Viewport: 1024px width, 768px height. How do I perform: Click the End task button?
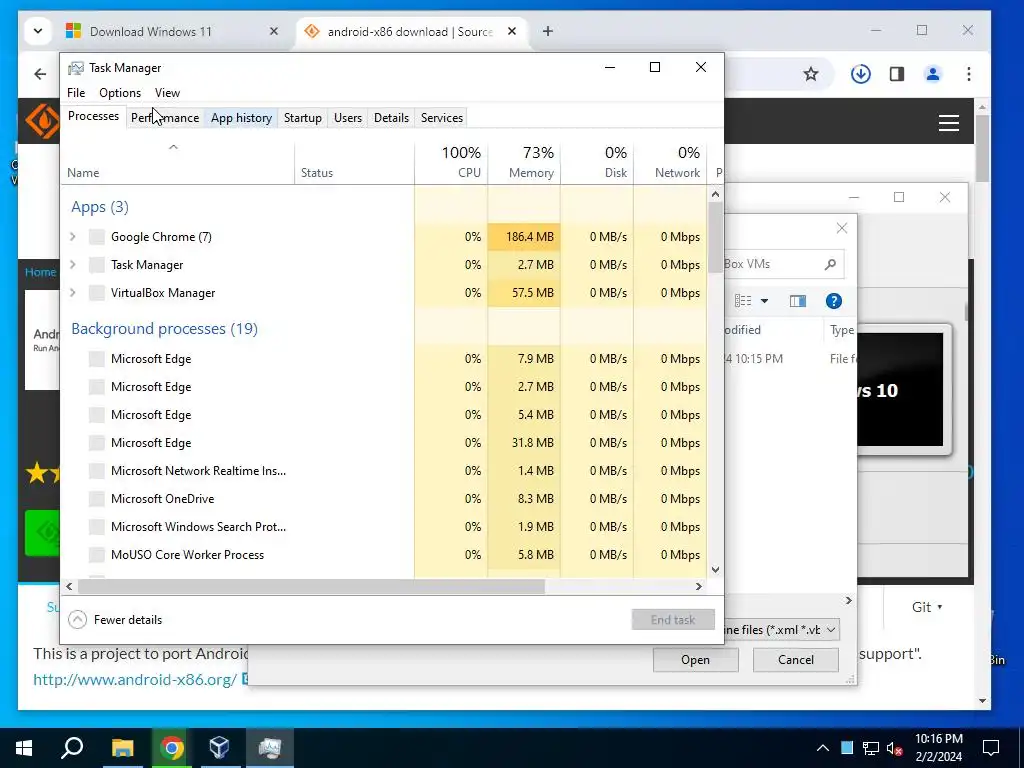click(x=673, y=619)
